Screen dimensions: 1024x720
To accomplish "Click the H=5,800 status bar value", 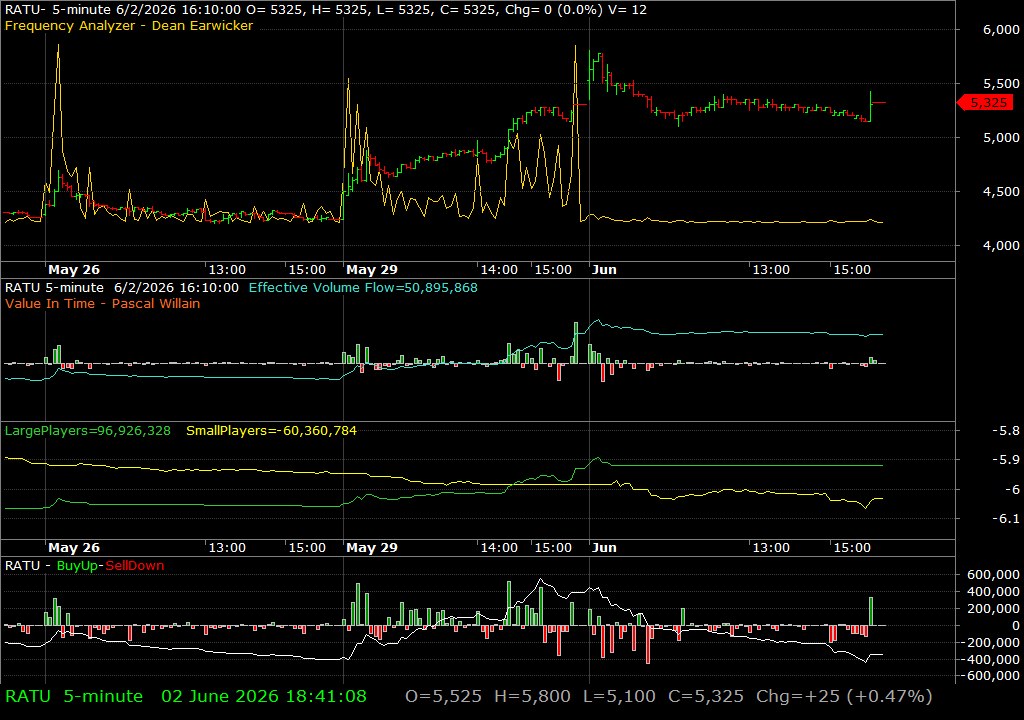I will tap(532, 696).
